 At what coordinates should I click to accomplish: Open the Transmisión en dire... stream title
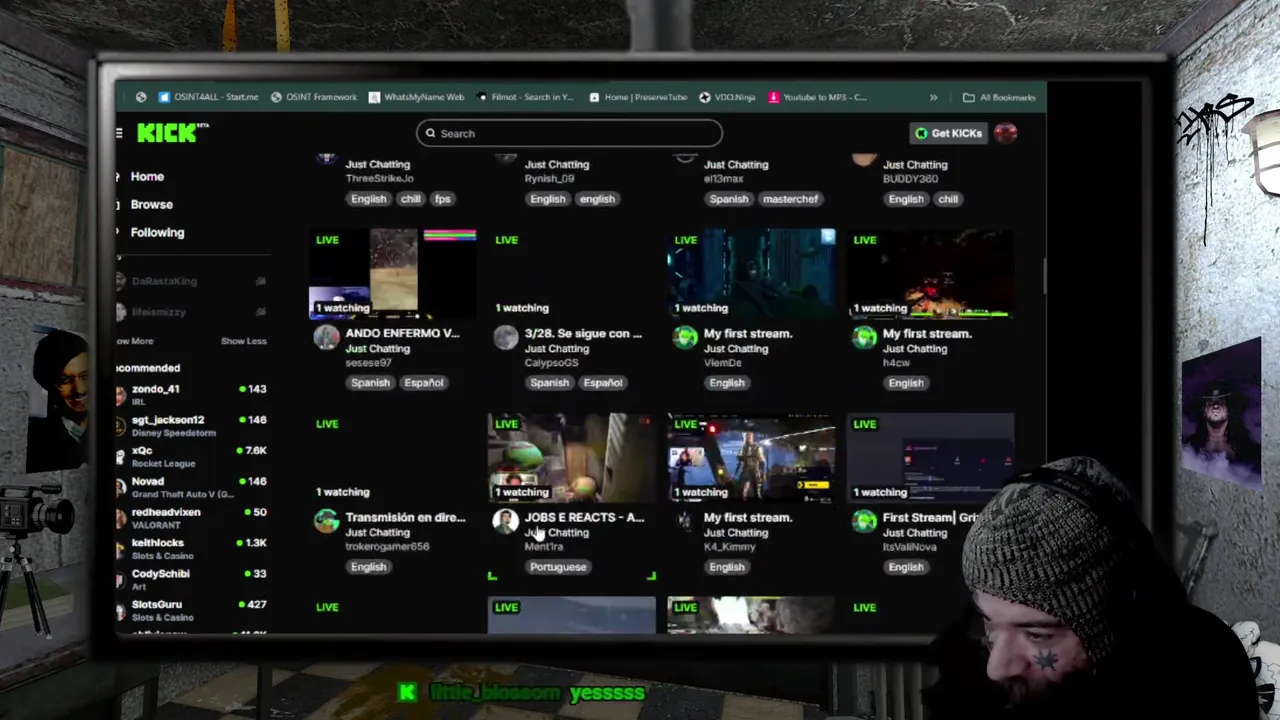(405, 517)
